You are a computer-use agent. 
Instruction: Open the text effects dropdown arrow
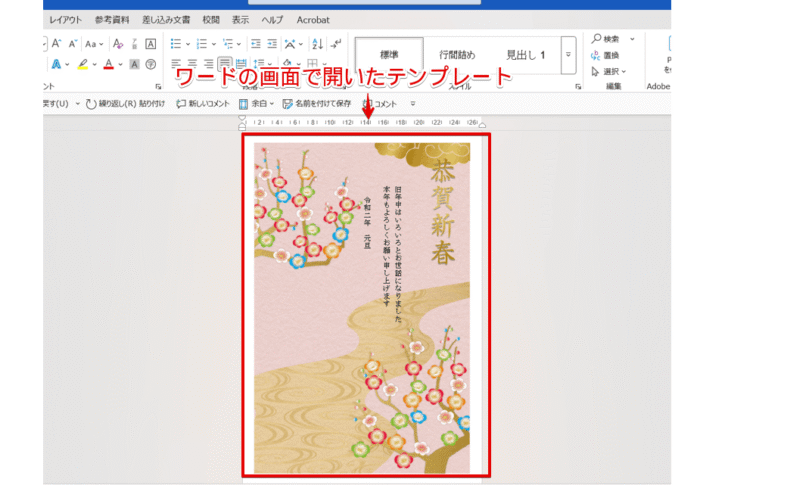pyautogui.click(x=67, y=65)
